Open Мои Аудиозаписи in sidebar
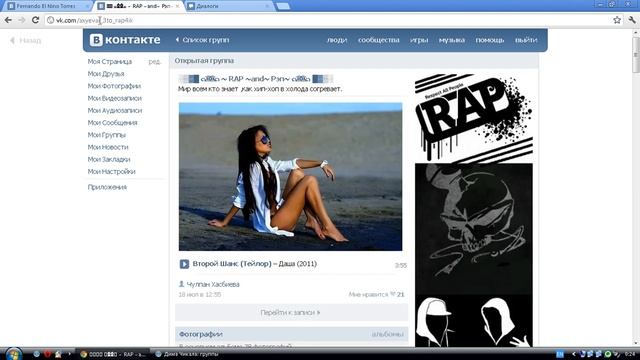Screen dimensions: 640x360 tap(115, 111)
